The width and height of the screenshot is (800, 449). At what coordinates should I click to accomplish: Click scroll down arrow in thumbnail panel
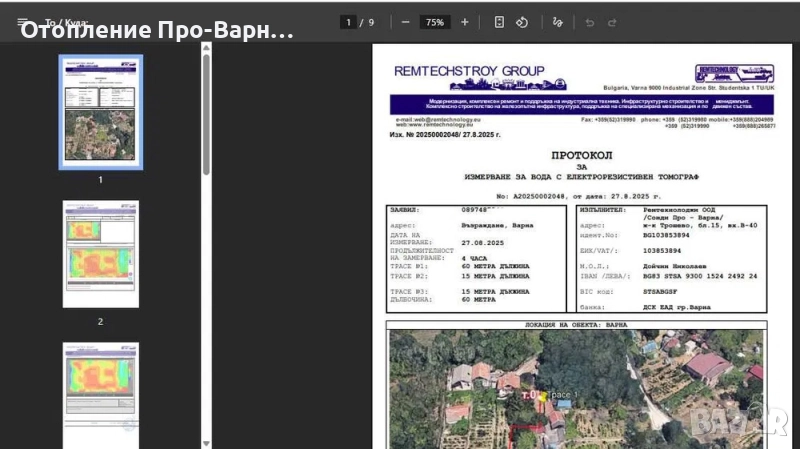tap(206, 443)
